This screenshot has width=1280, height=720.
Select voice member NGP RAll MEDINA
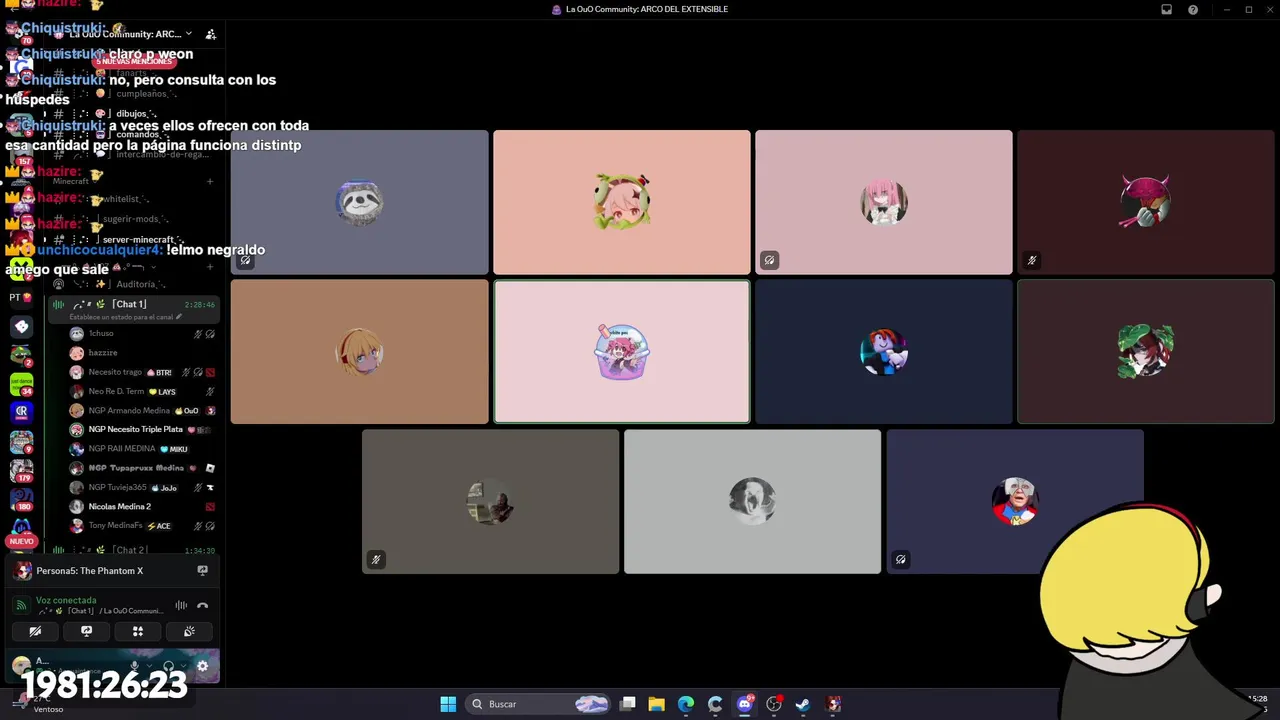142,449
